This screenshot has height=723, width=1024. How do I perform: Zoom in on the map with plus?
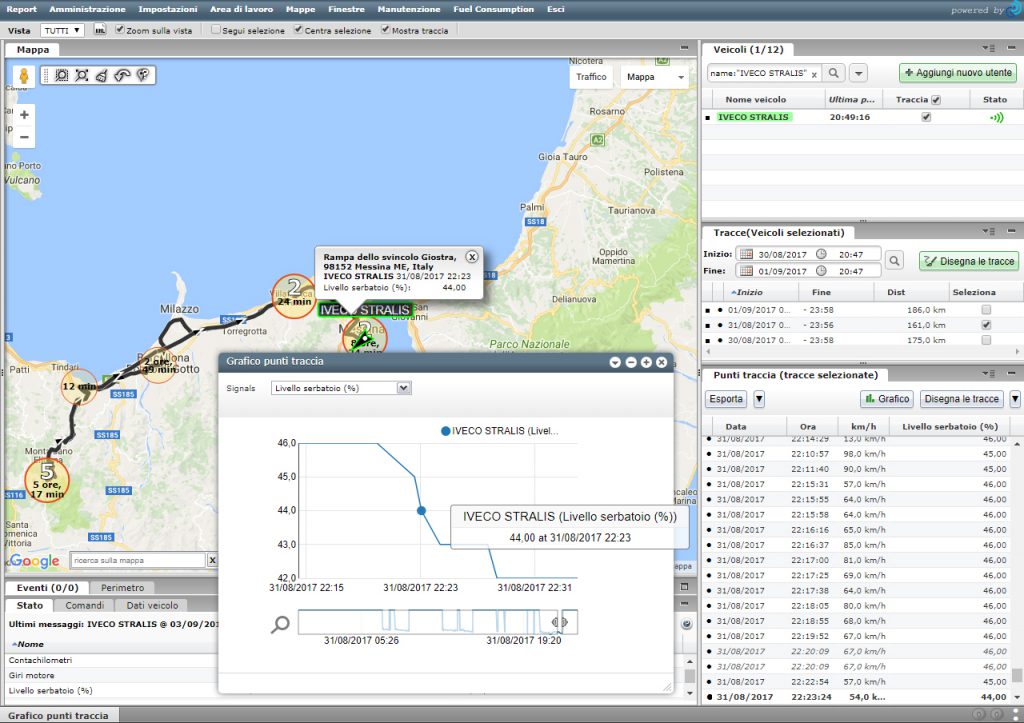tap(24, 115)
